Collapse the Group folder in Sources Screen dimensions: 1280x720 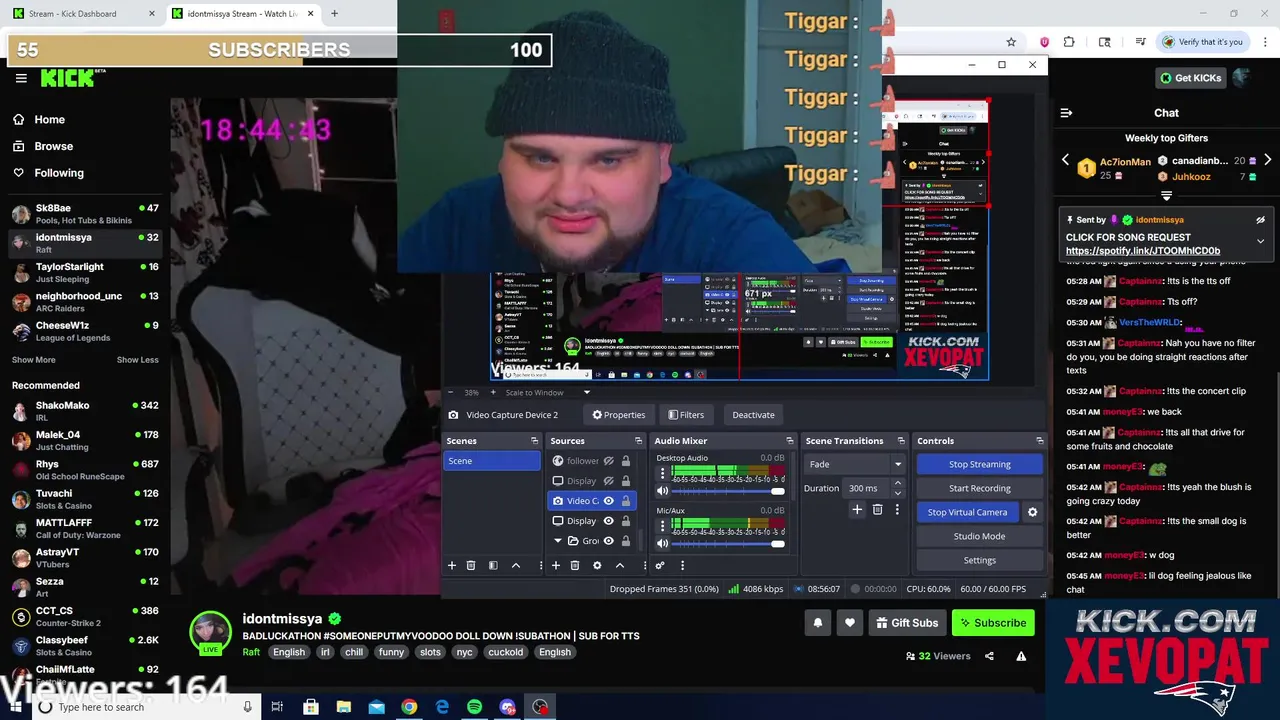[x=558, y=541]
